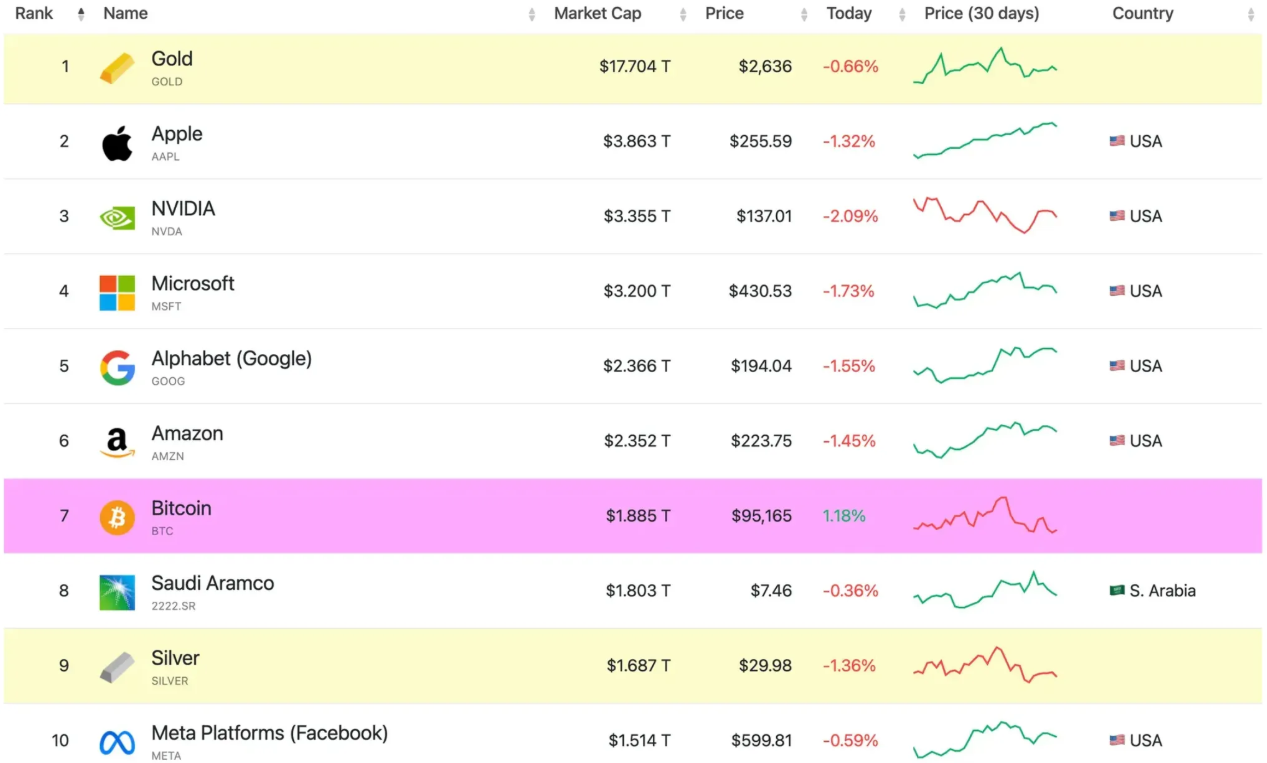This screenshot has height=763, width=1267.
Task: Click the Saudi Aramco 30-day price chart
Action: click(985, 590)
